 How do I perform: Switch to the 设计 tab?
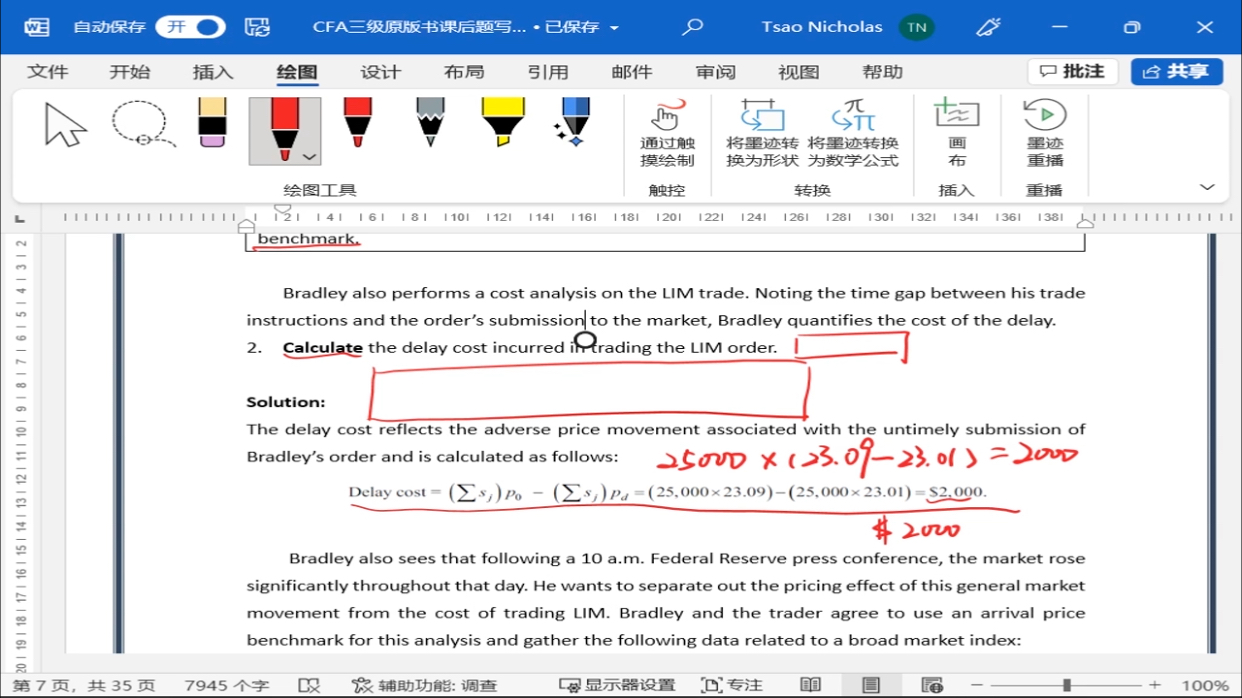point(380,72)
